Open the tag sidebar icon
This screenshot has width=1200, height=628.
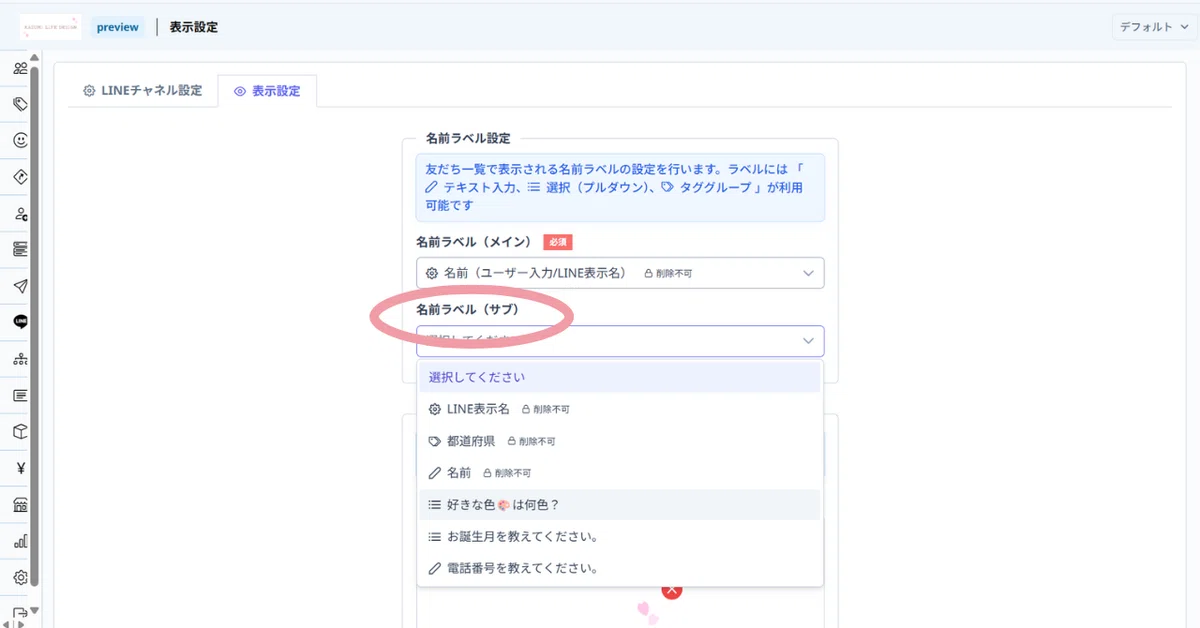(x=20, y=104)
